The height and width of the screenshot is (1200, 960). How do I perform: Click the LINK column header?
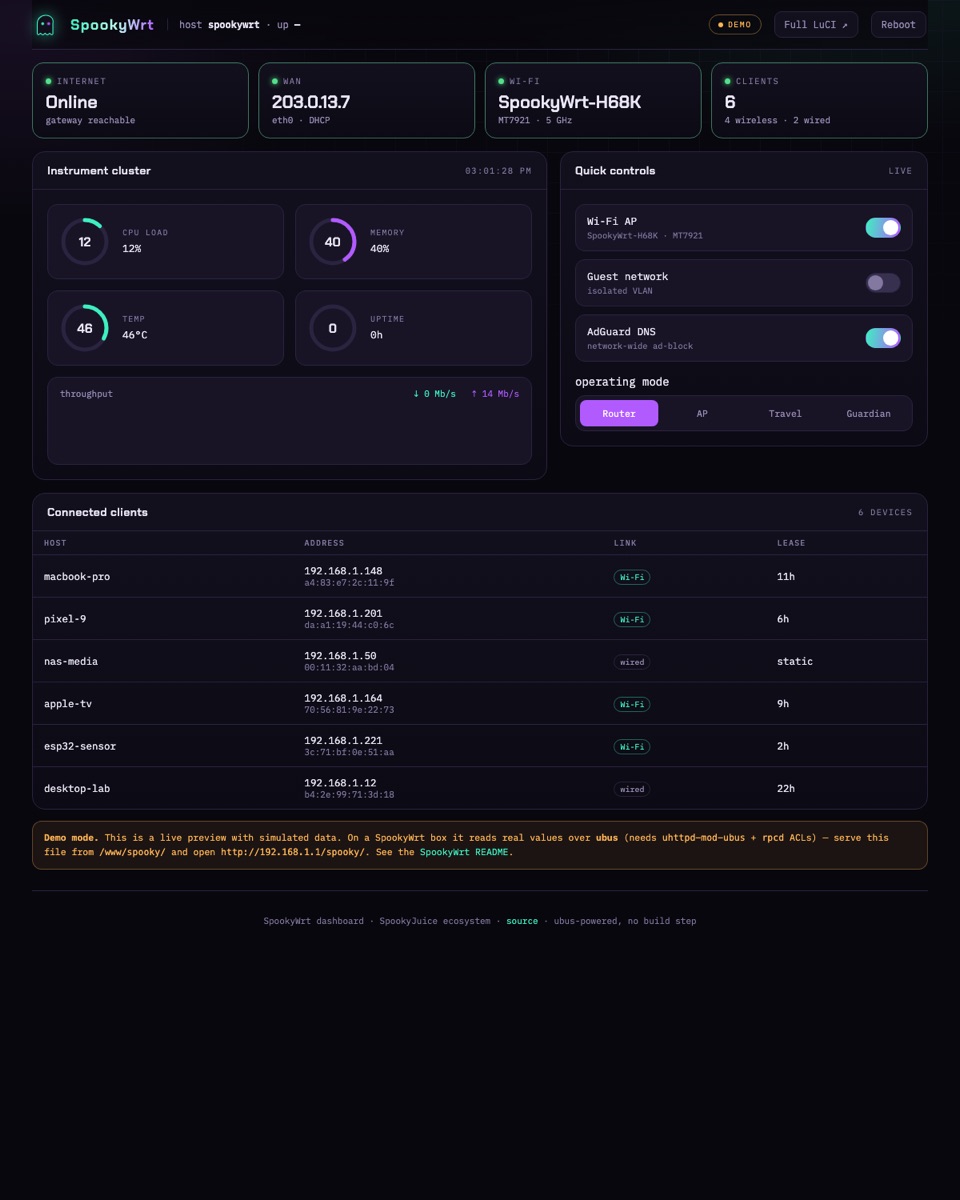(625, 543)
